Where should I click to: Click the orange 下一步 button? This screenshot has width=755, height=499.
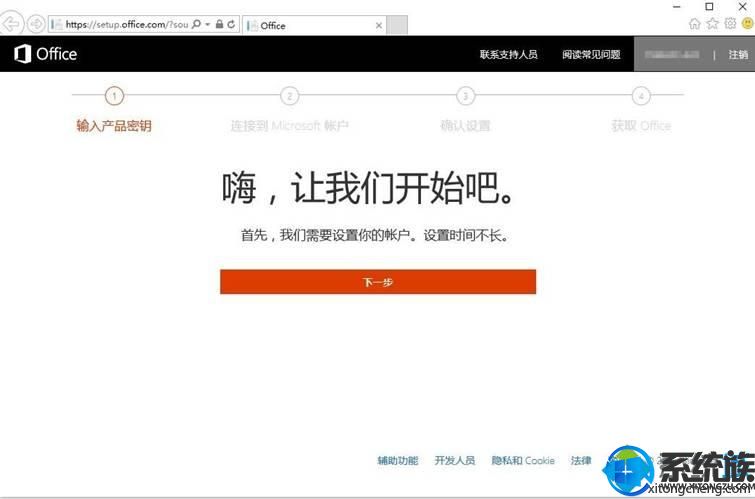click(378, 282)
